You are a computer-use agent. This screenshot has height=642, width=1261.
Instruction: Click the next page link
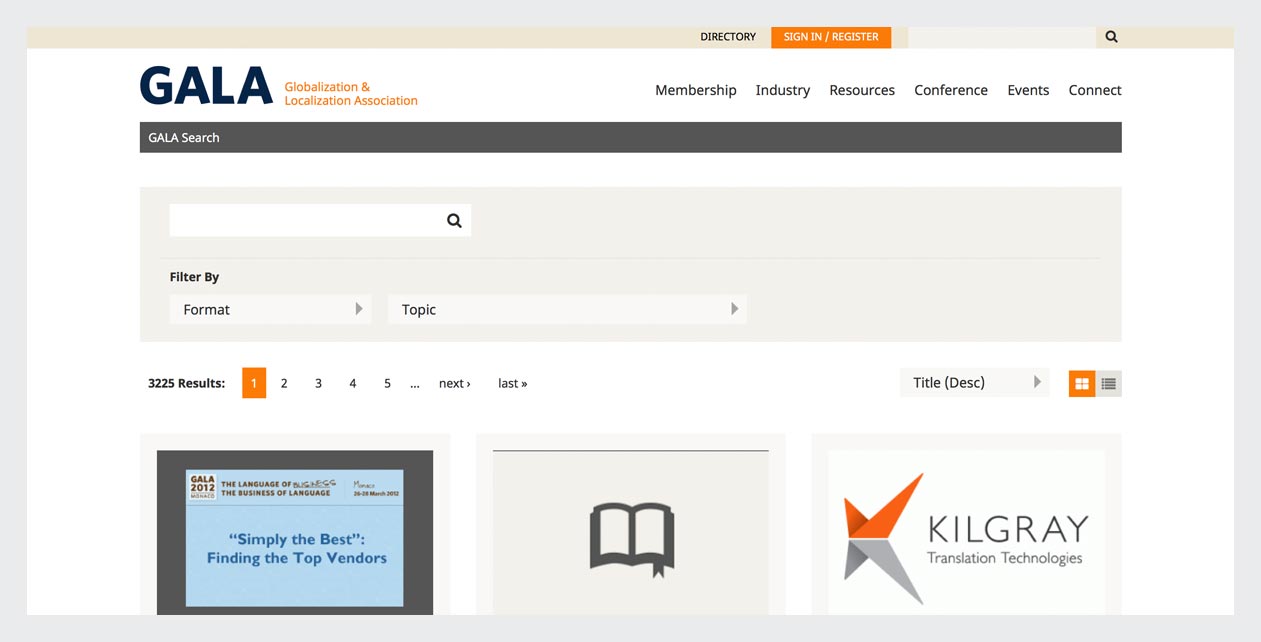[x=455, y=383]
